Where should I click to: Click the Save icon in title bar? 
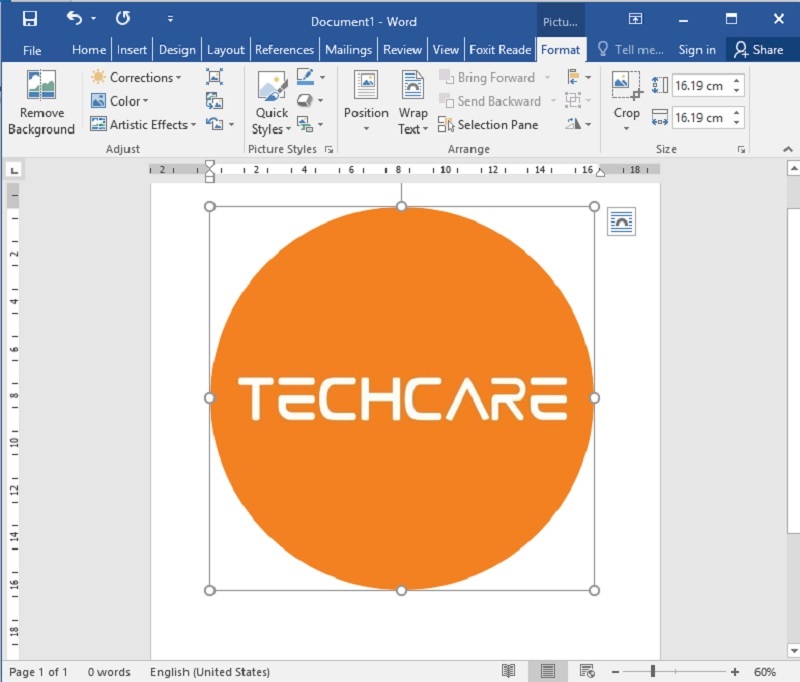pos(29,19)
